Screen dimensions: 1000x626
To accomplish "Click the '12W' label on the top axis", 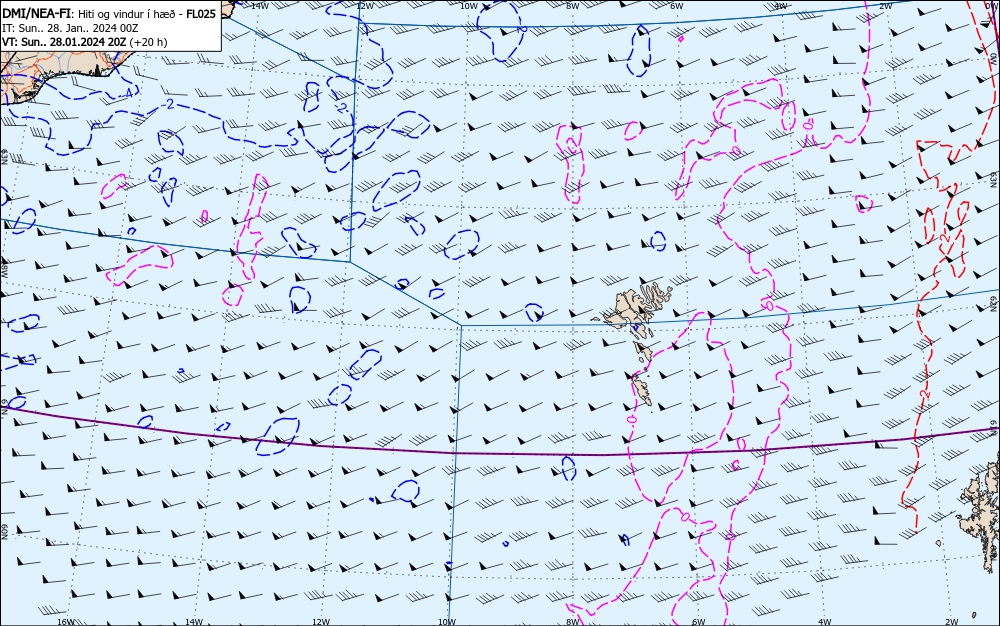I will 364,6.
